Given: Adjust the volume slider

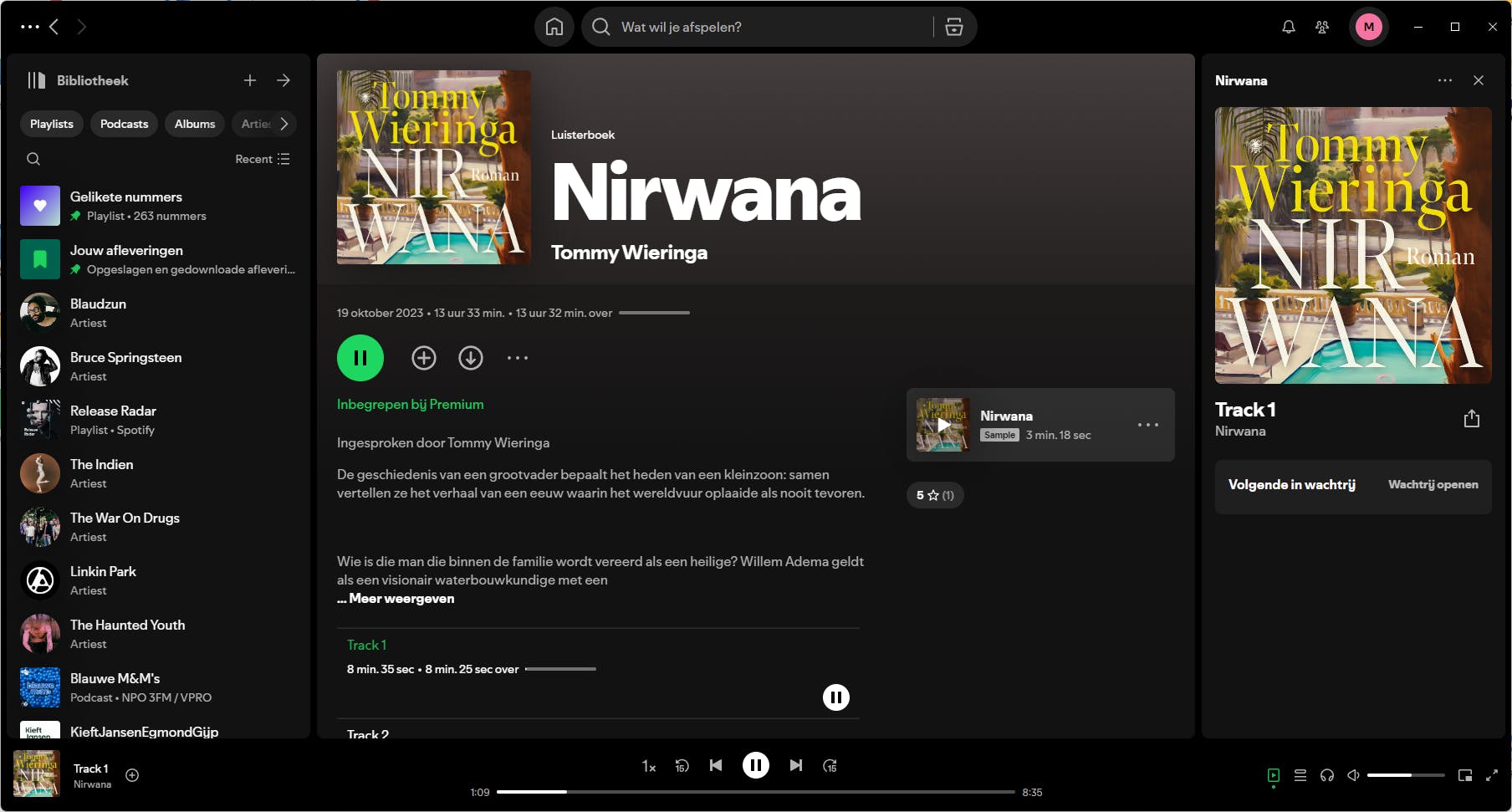Looking at the screenshot, I should pyautogui.click(x=1406, y=776).
